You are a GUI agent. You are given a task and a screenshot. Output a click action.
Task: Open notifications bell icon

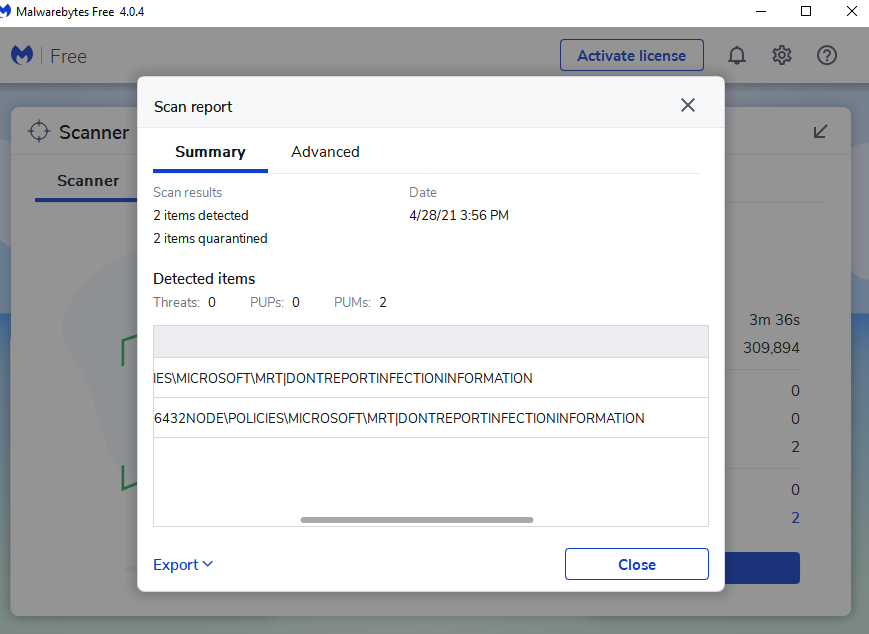tap(737, 55)
